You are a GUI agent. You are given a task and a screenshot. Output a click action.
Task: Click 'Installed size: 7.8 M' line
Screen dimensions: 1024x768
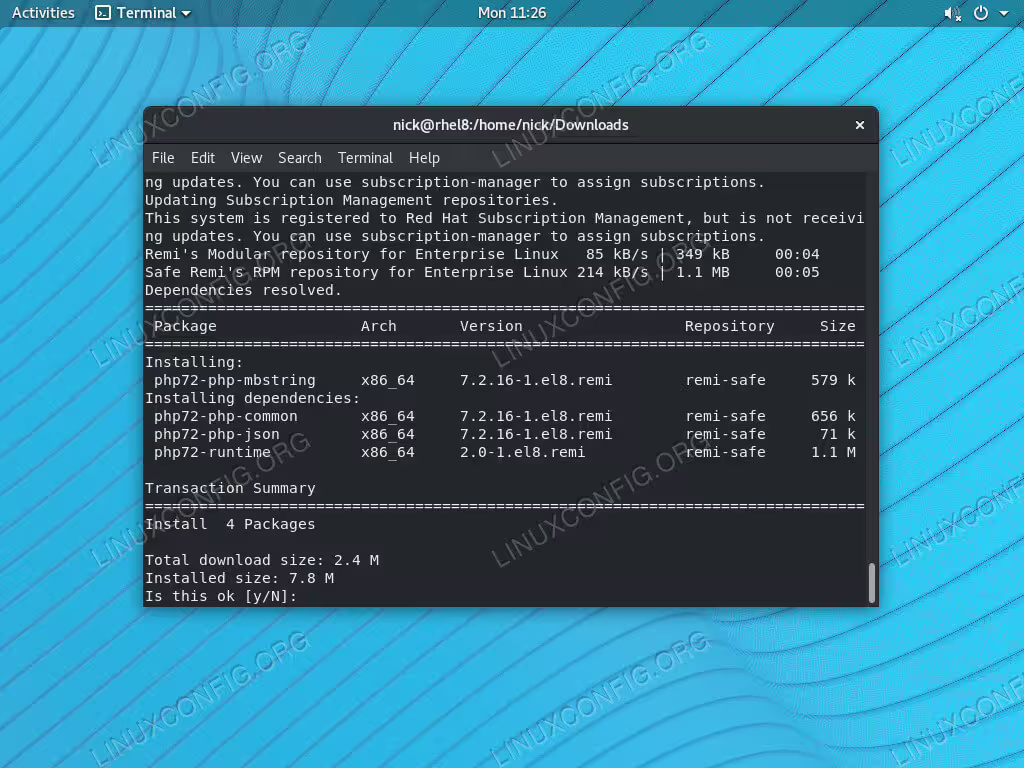(239, 578)
